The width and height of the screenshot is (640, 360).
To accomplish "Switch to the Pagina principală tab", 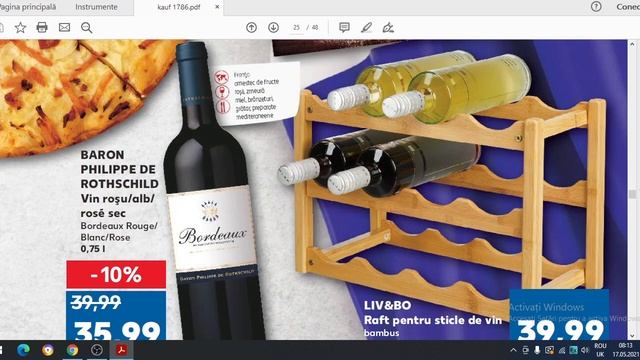I will [28, 7].
